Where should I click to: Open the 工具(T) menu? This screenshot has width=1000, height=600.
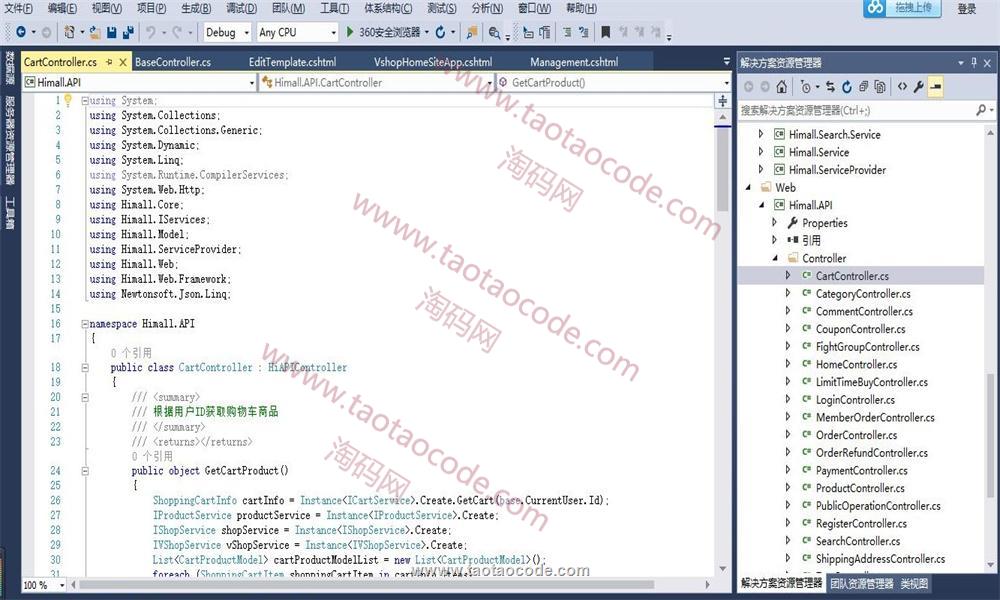coord(334,8)
